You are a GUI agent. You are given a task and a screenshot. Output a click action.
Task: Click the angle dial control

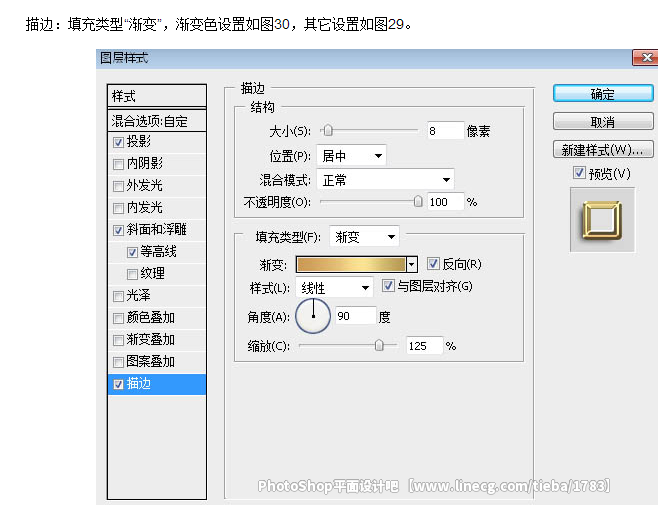313,316
